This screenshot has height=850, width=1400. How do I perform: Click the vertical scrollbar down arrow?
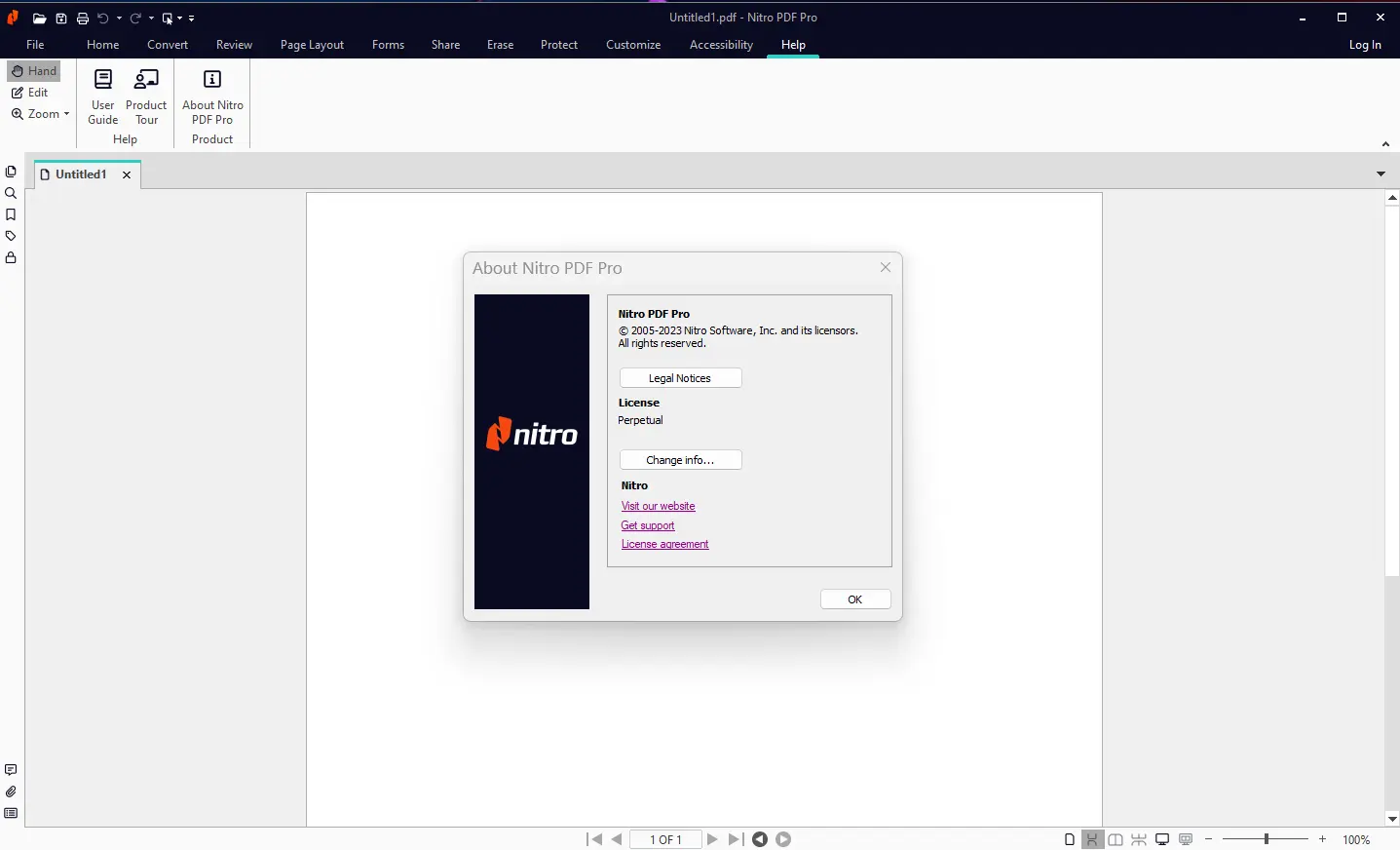click(1392, 820)
